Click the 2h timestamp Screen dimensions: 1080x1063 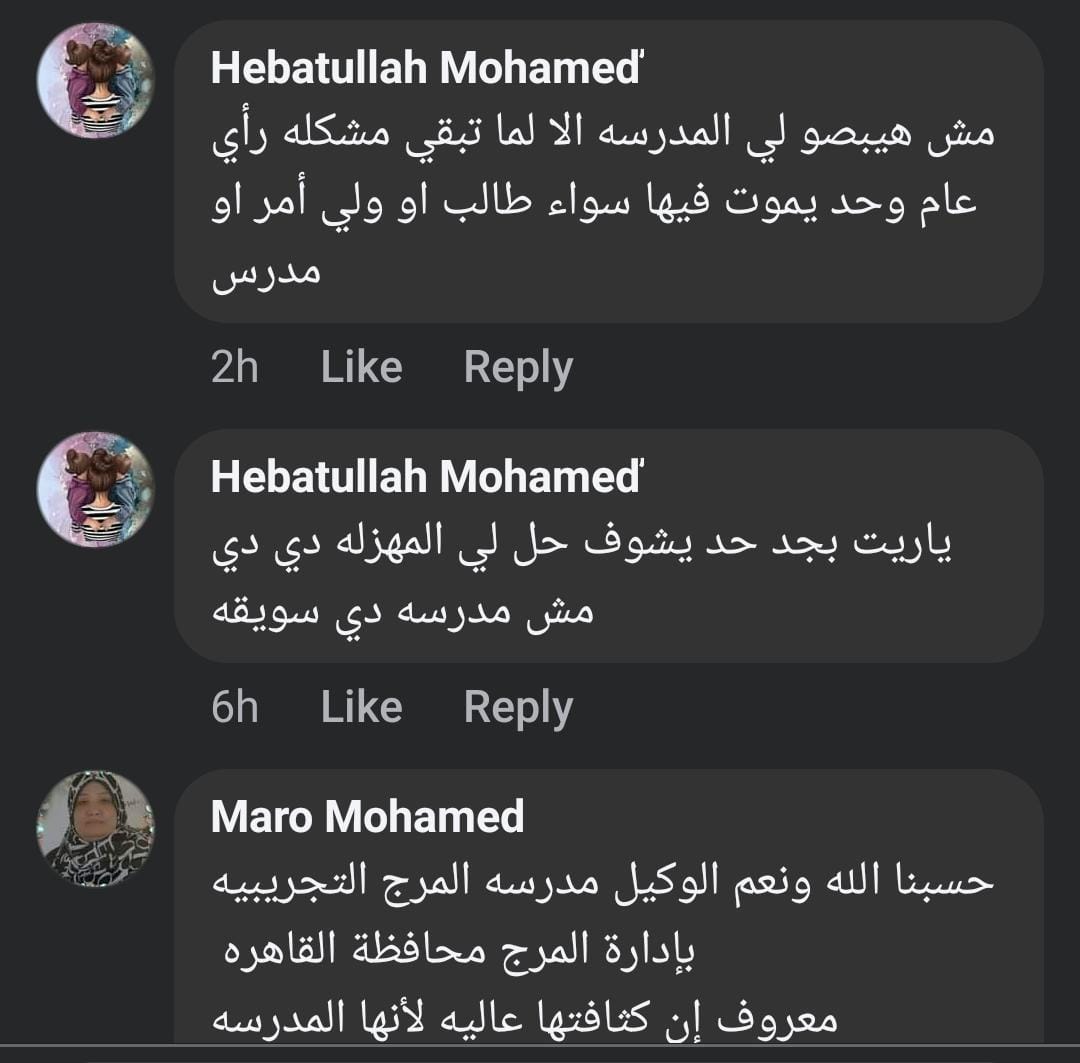(235, 367)
